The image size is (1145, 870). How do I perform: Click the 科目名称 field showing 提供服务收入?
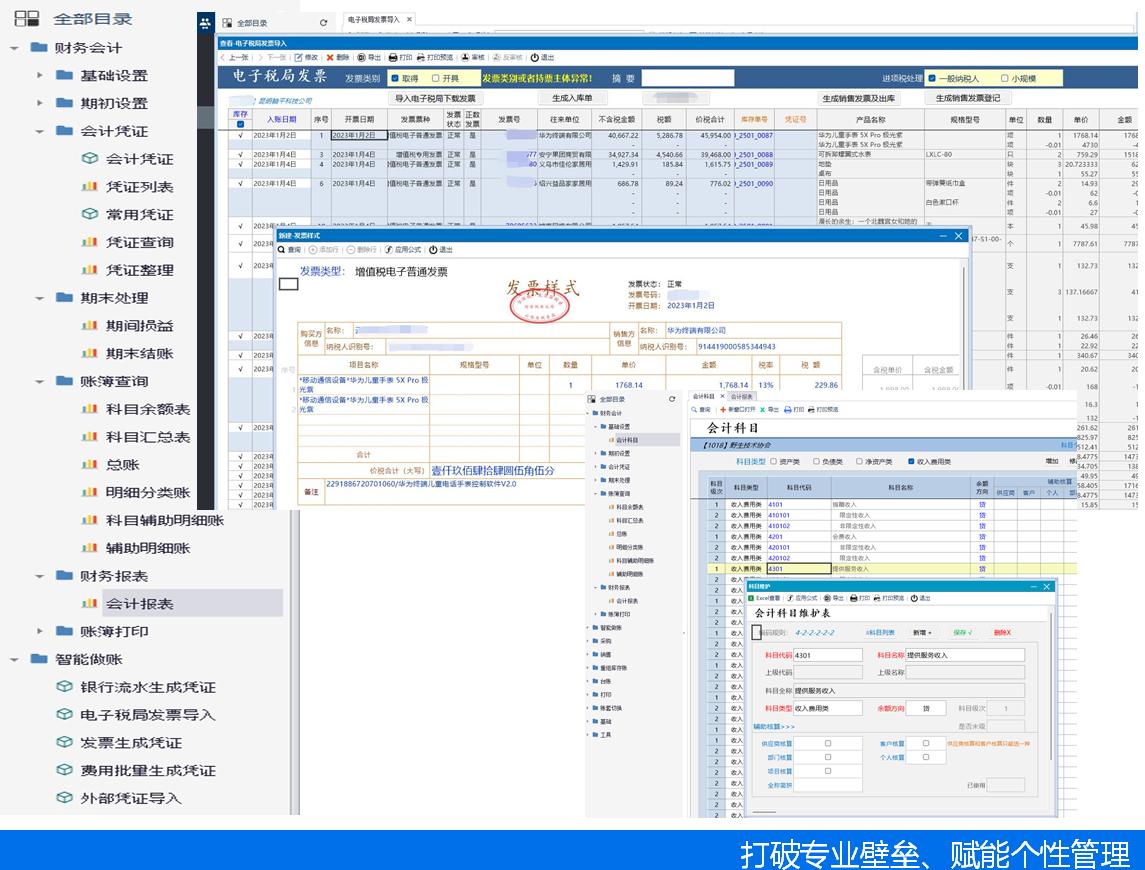point(965,655)
